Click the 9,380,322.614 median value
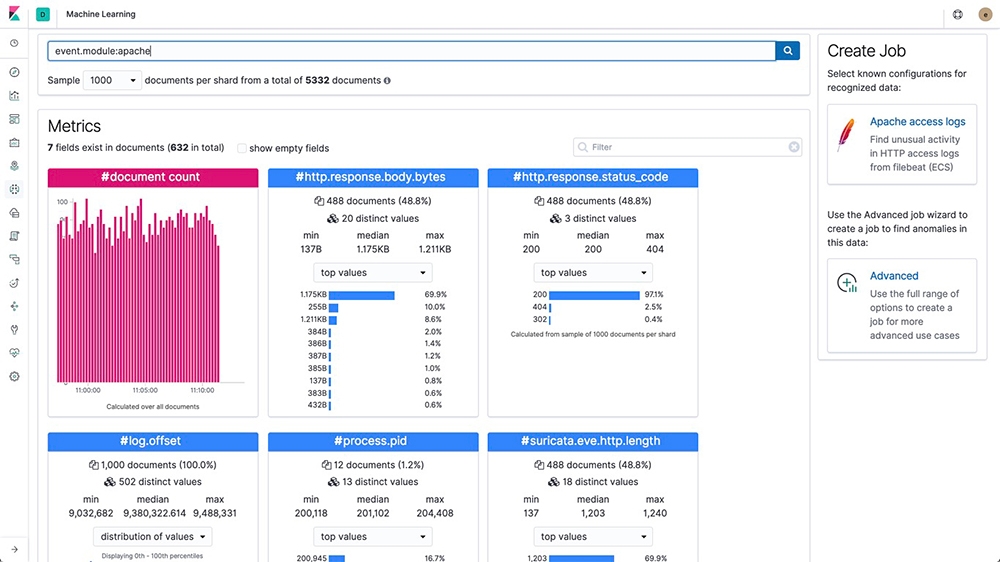 click(155, 514)
